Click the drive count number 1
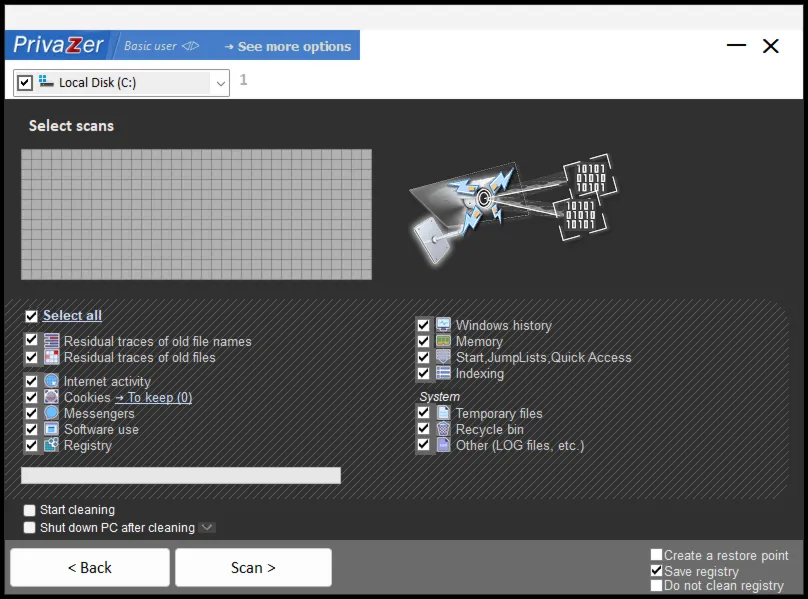 tap(243, 80)
